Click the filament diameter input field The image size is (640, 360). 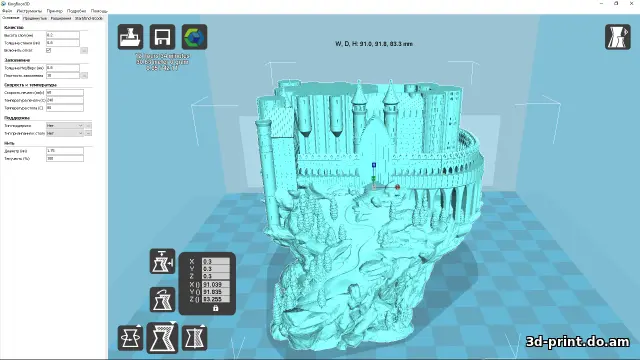tap(65, 151)
